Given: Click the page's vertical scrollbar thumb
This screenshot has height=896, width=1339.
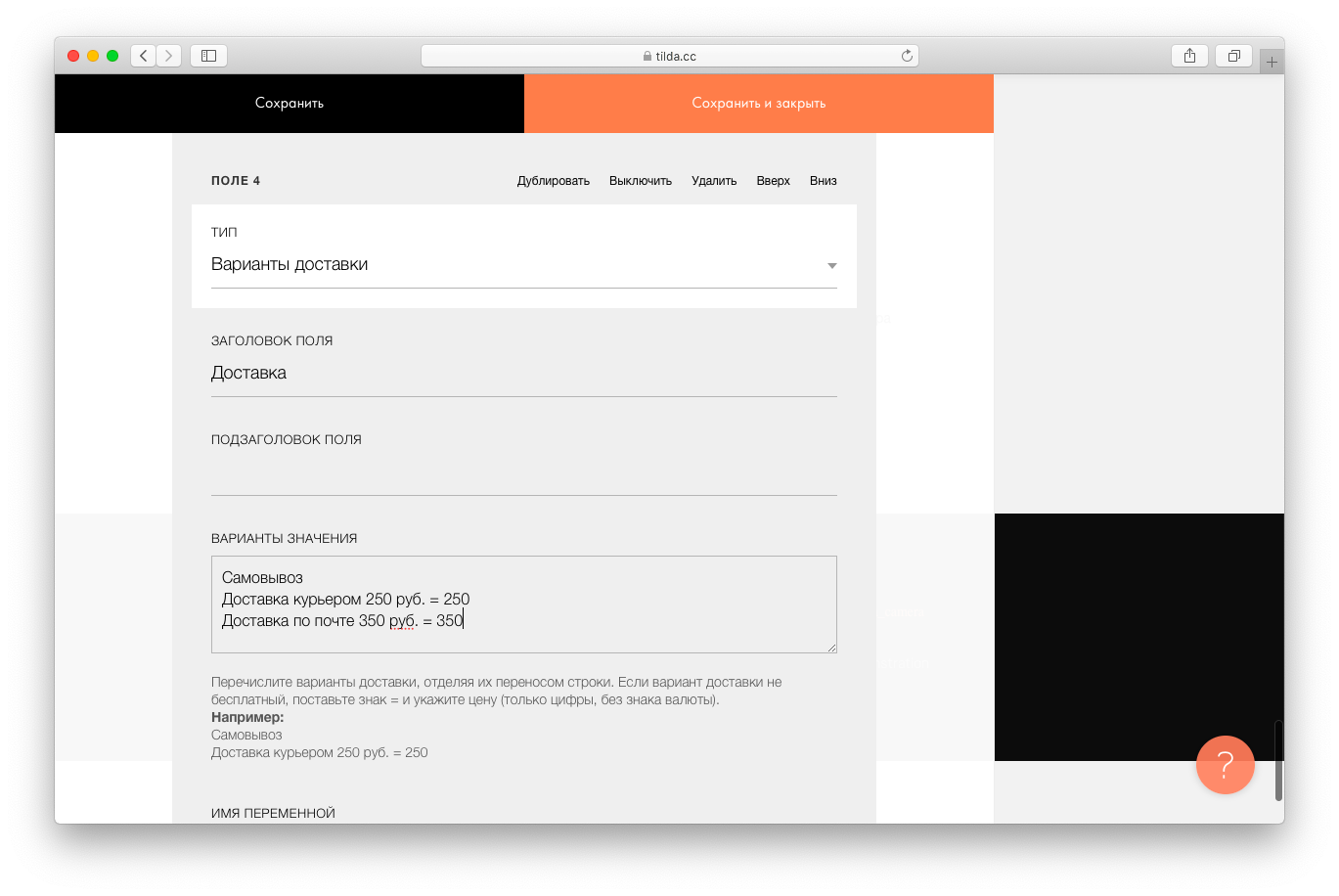Looking at the screenshot, I should 1278,761.
